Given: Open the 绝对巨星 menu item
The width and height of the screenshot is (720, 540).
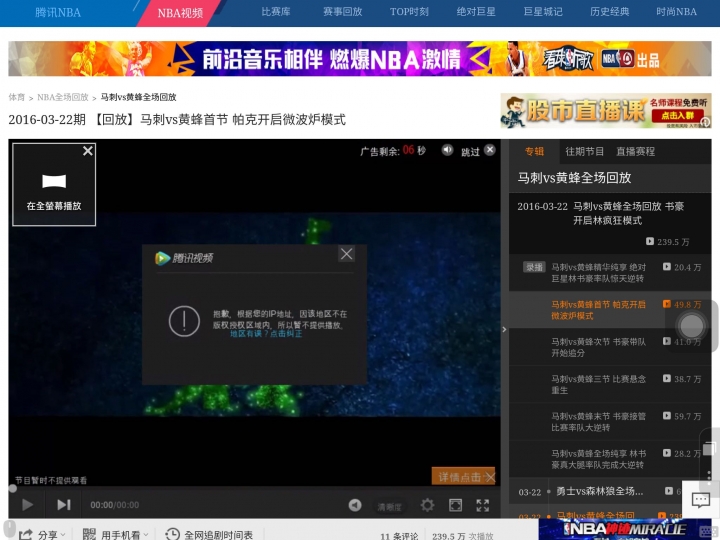Looking at the screenshot, I should click(x=476, y=12).
